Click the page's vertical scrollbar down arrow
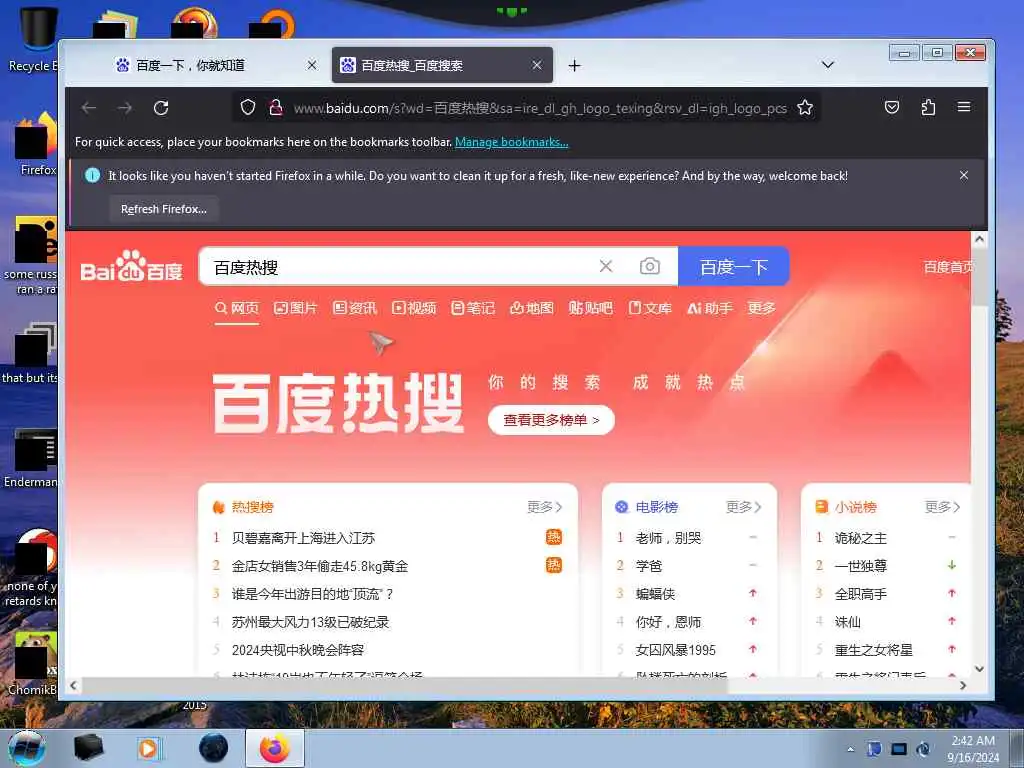Viewport: 1024px width, 768px height. (979, 669)
